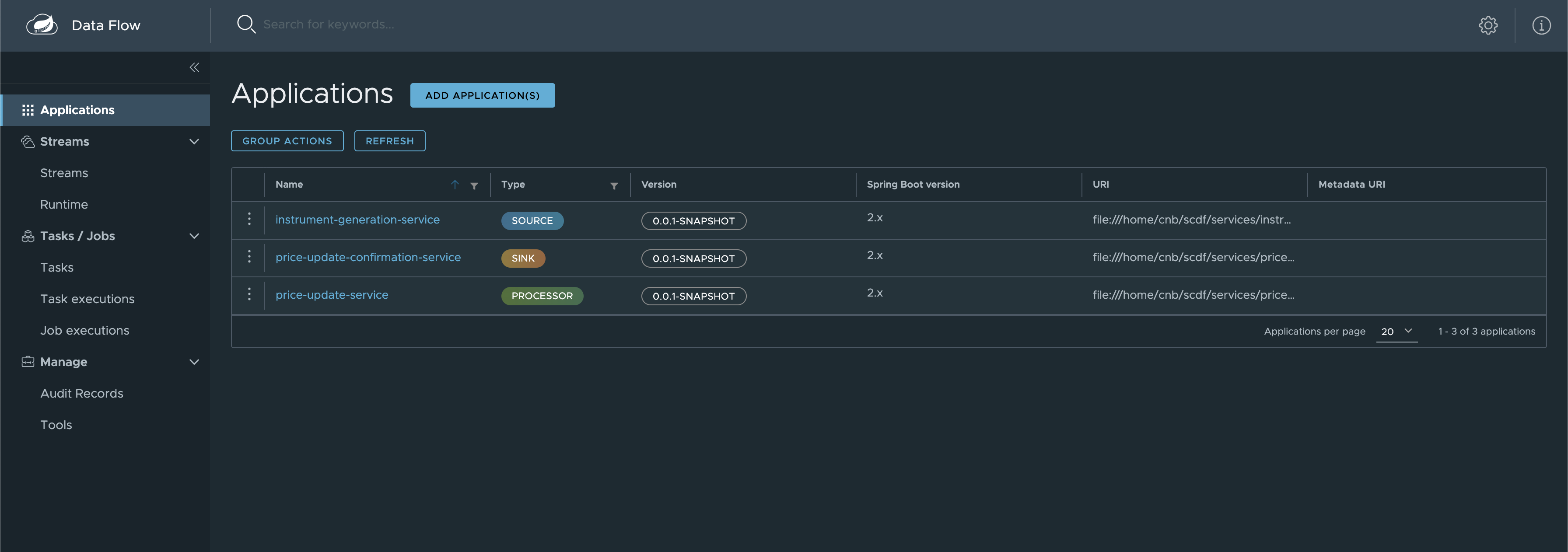
Task: Select Runtime under Streams
Action: click(64, 205)
